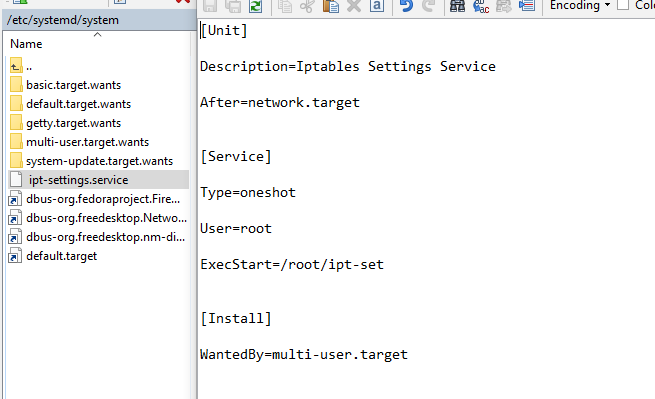Click the User=root line
The image size is (655, 399).
coord(236,229)
